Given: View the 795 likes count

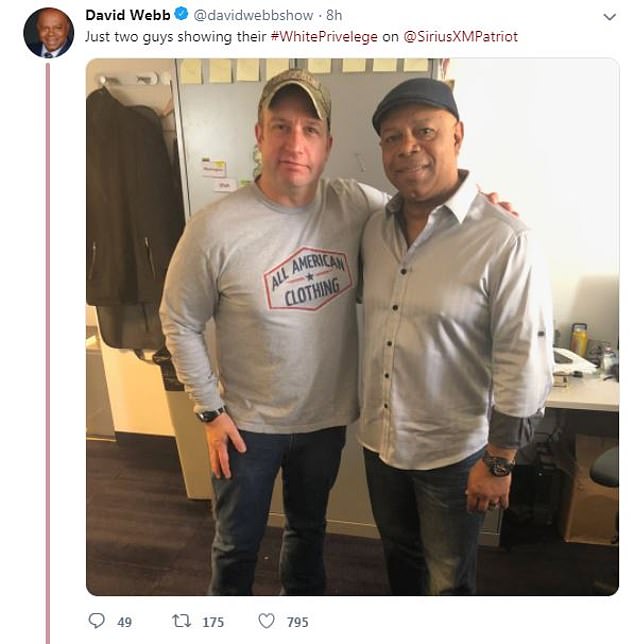Looking at the screenshot, I should click(298, 622).
